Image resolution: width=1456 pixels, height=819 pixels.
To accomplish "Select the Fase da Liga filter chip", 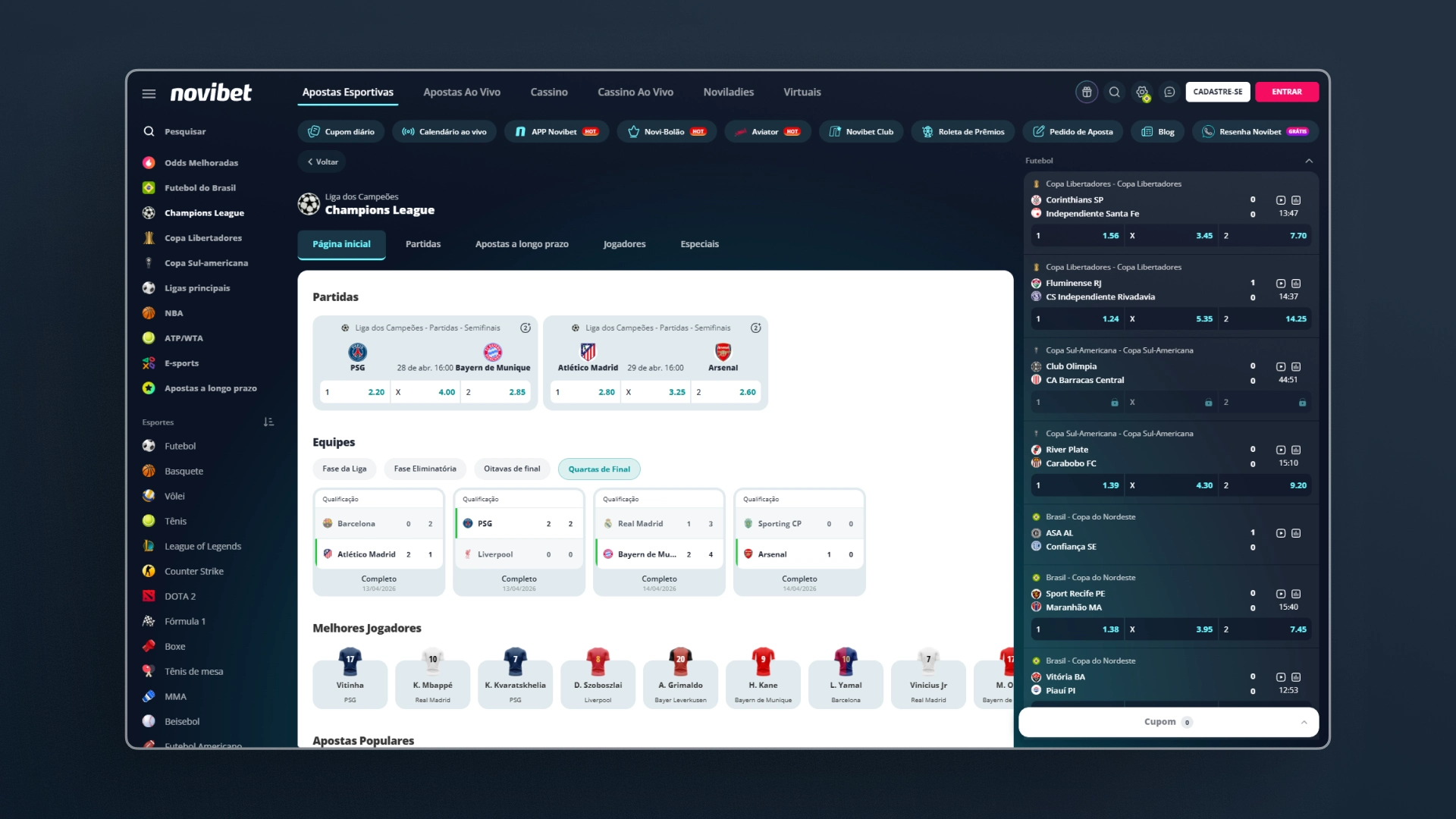I will coord(344,469).
